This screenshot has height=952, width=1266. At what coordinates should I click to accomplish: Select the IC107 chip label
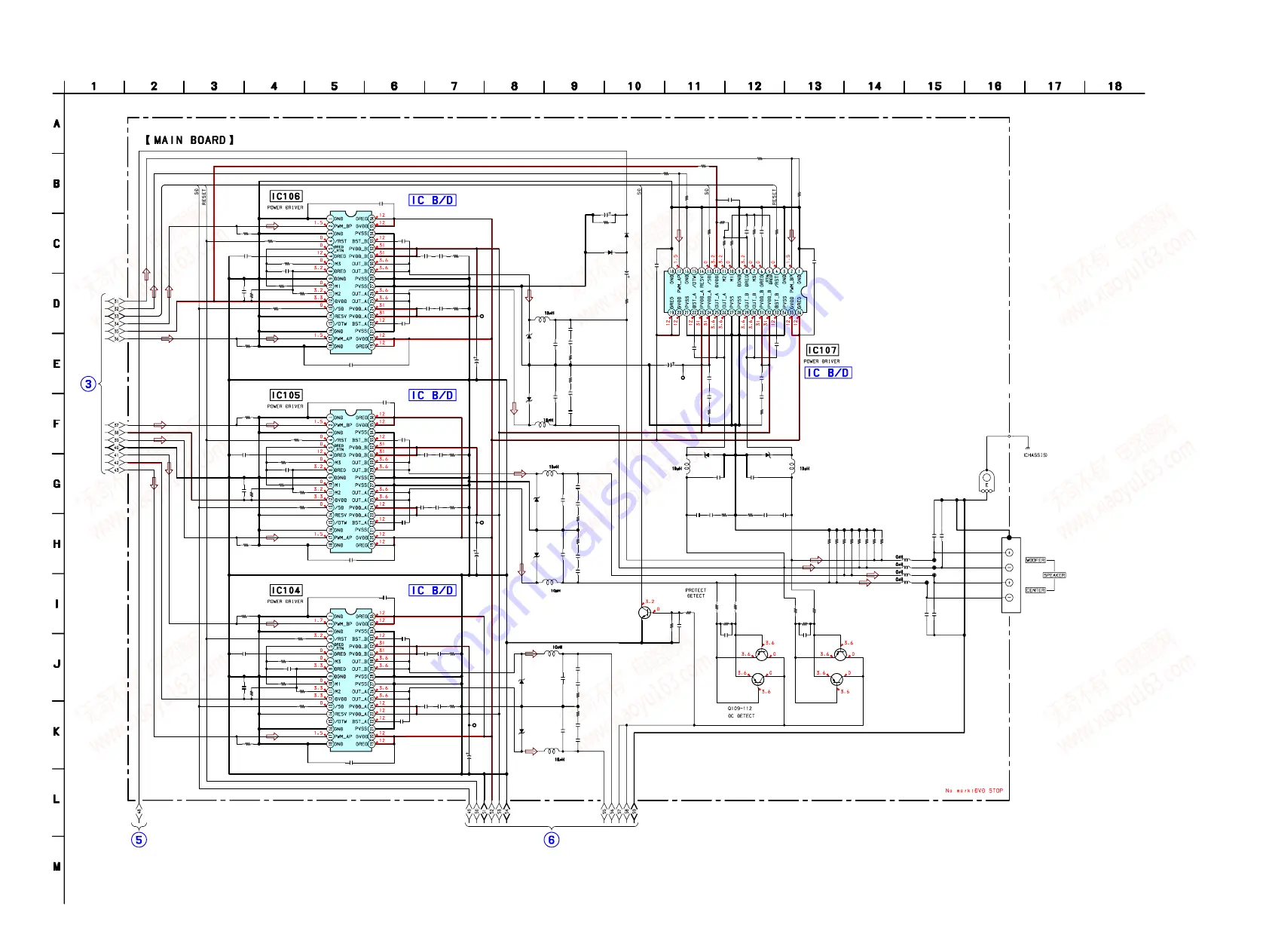tap(822, 350)
